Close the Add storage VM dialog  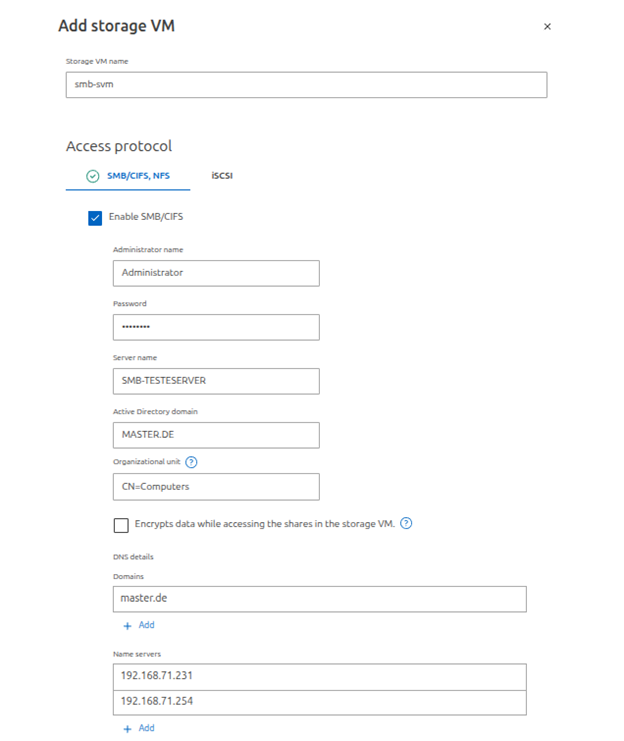pyautogui.click(x=547, y=27)
